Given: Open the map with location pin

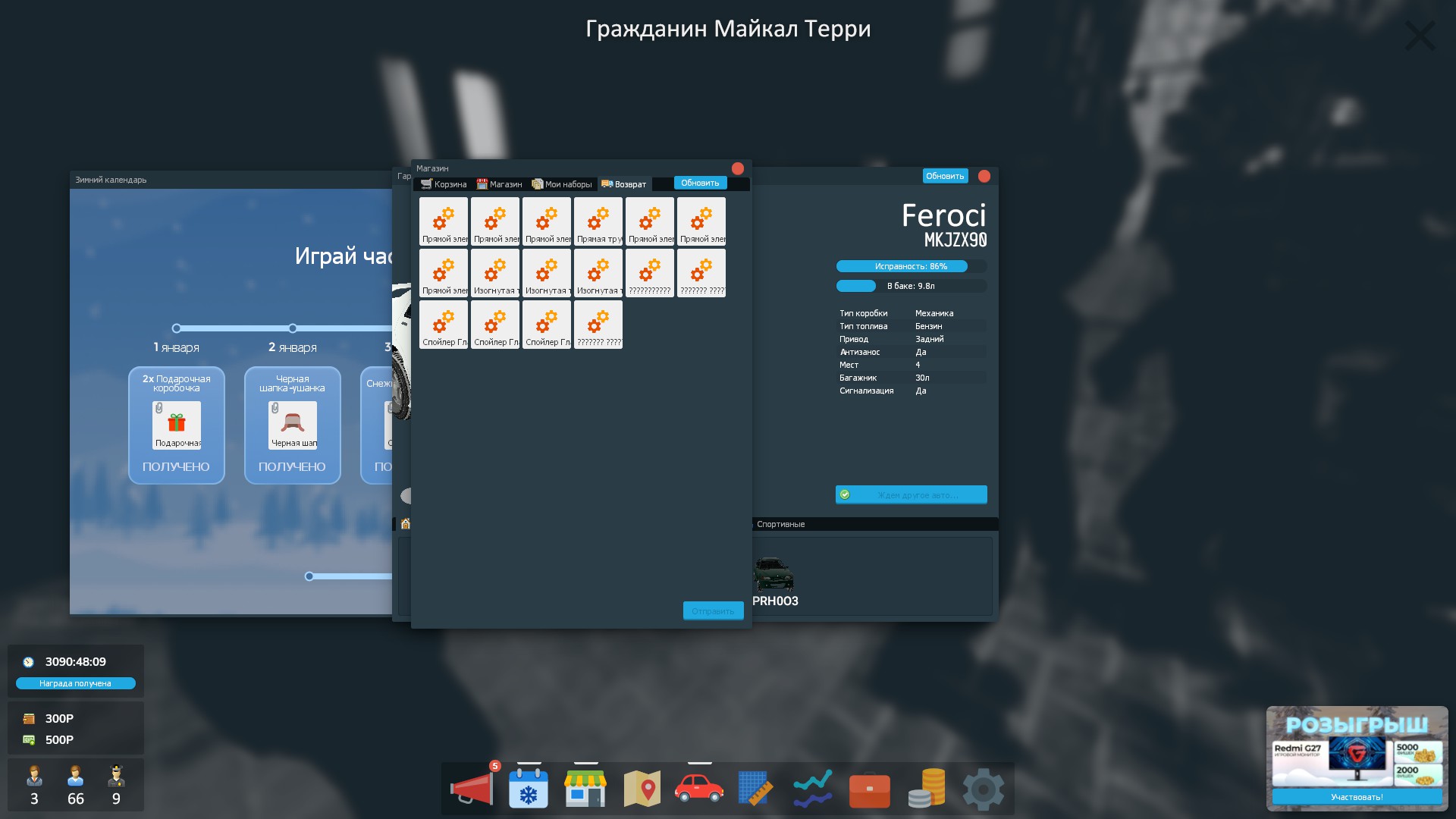Looking at the screenshot, I should pos(642,788).
